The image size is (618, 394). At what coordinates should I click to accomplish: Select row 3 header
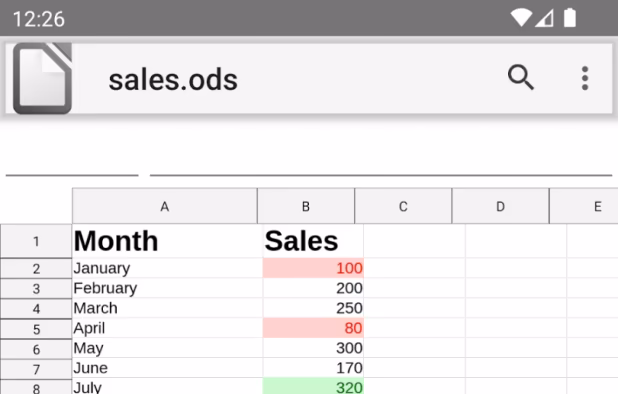tap(36, 289)
